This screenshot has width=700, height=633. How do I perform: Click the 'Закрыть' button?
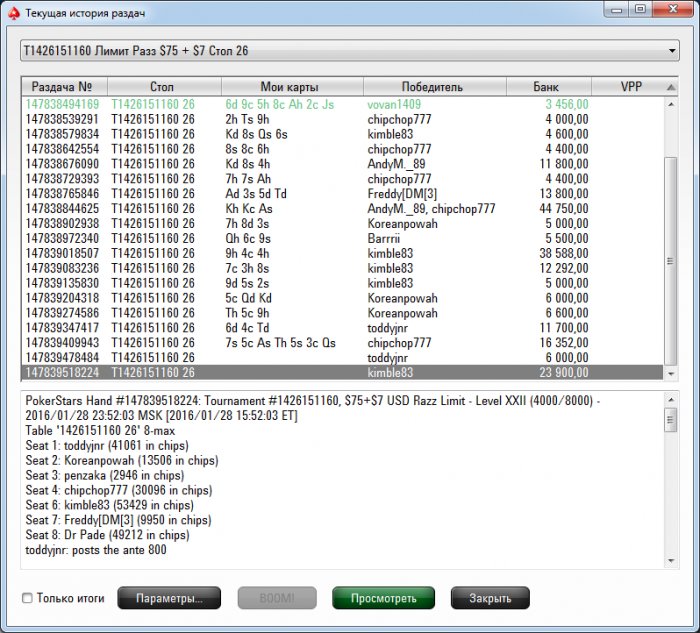(490, 598)
